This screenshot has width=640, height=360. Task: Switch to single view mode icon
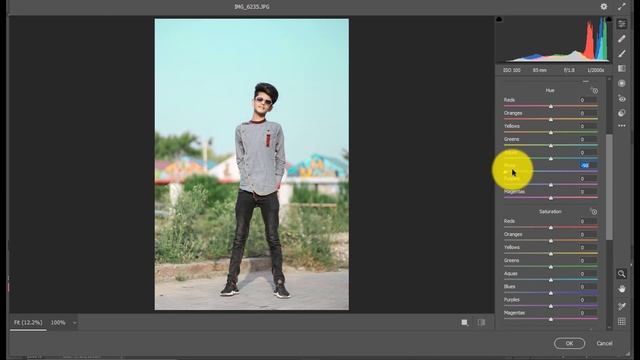(x=464, y=323)
